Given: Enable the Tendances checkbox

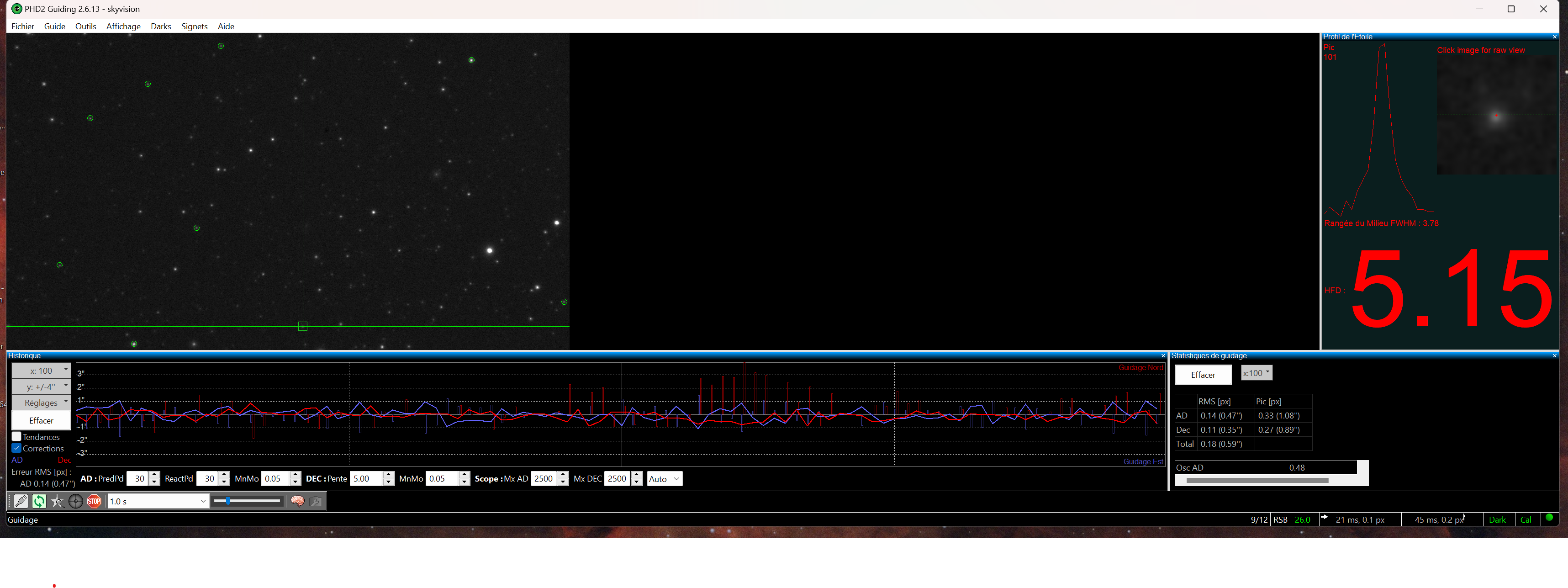Looking at the screenshot, I should point(16,436).
